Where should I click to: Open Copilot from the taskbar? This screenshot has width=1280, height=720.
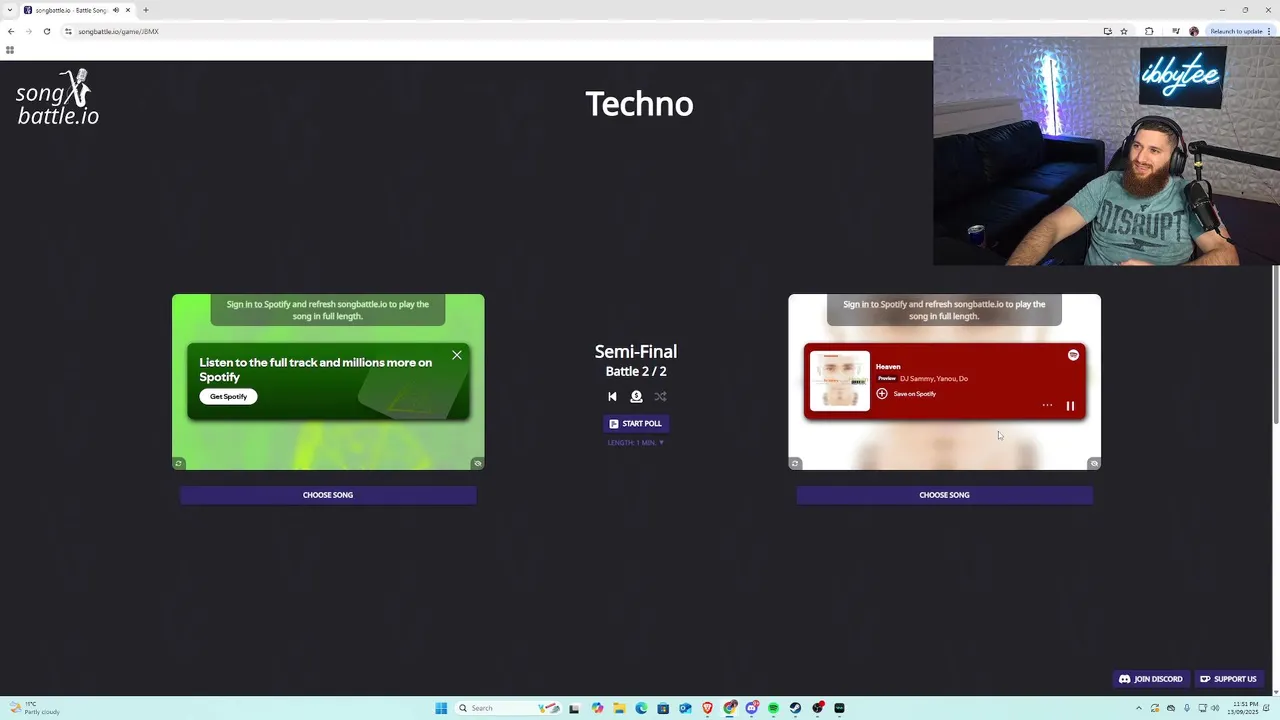pos(597,708)
